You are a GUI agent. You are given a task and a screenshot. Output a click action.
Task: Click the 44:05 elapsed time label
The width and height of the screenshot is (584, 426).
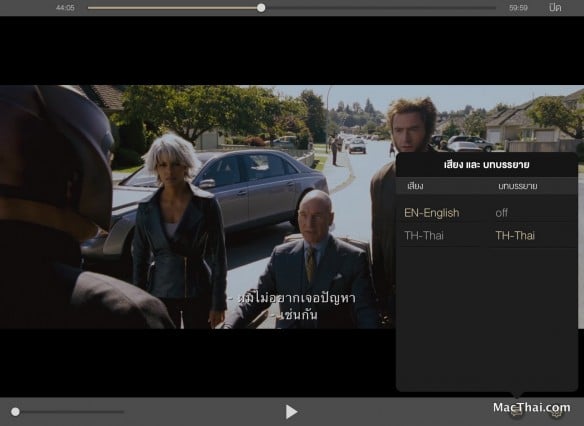coord(65,8)
